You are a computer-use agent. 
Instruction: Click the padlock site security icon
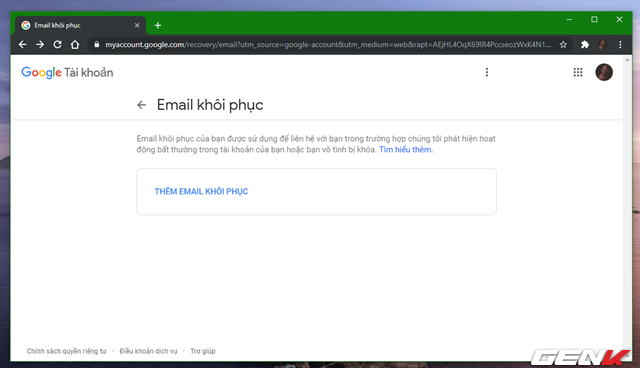pyautogui.click(x=97, y=44)
